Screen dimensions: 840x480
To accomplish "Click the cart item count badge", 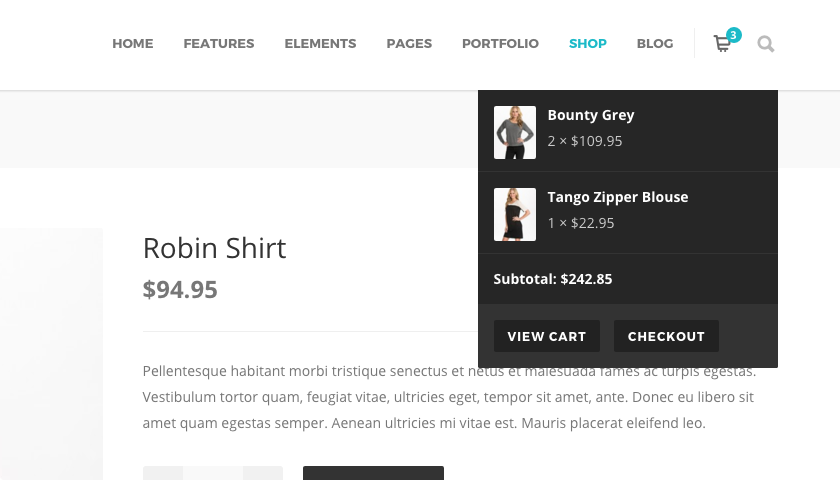I will (x=734, y=35).
